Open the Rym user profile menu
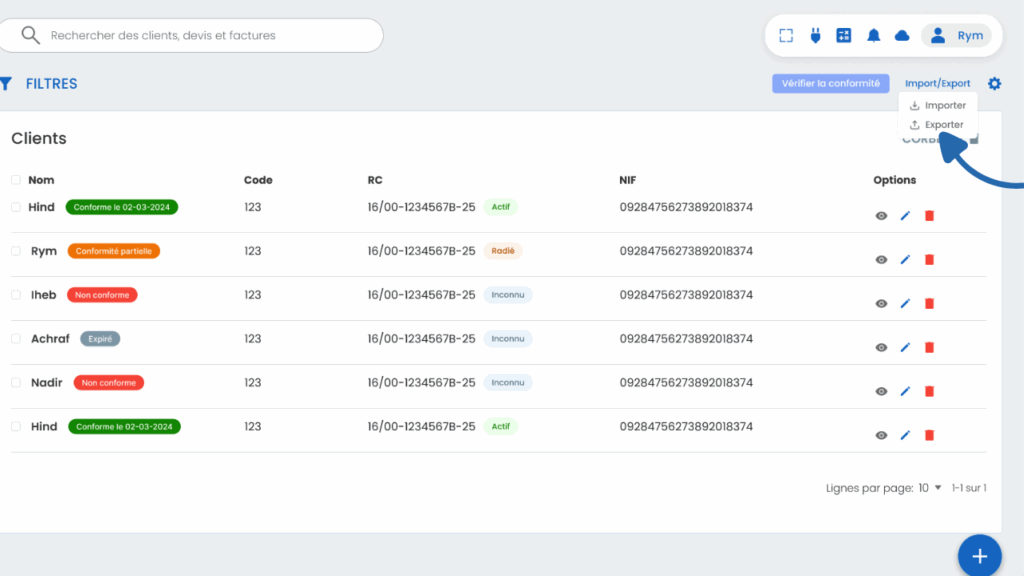The height and width of the screenshot is (576, 1024). click(x=956, y=36)
